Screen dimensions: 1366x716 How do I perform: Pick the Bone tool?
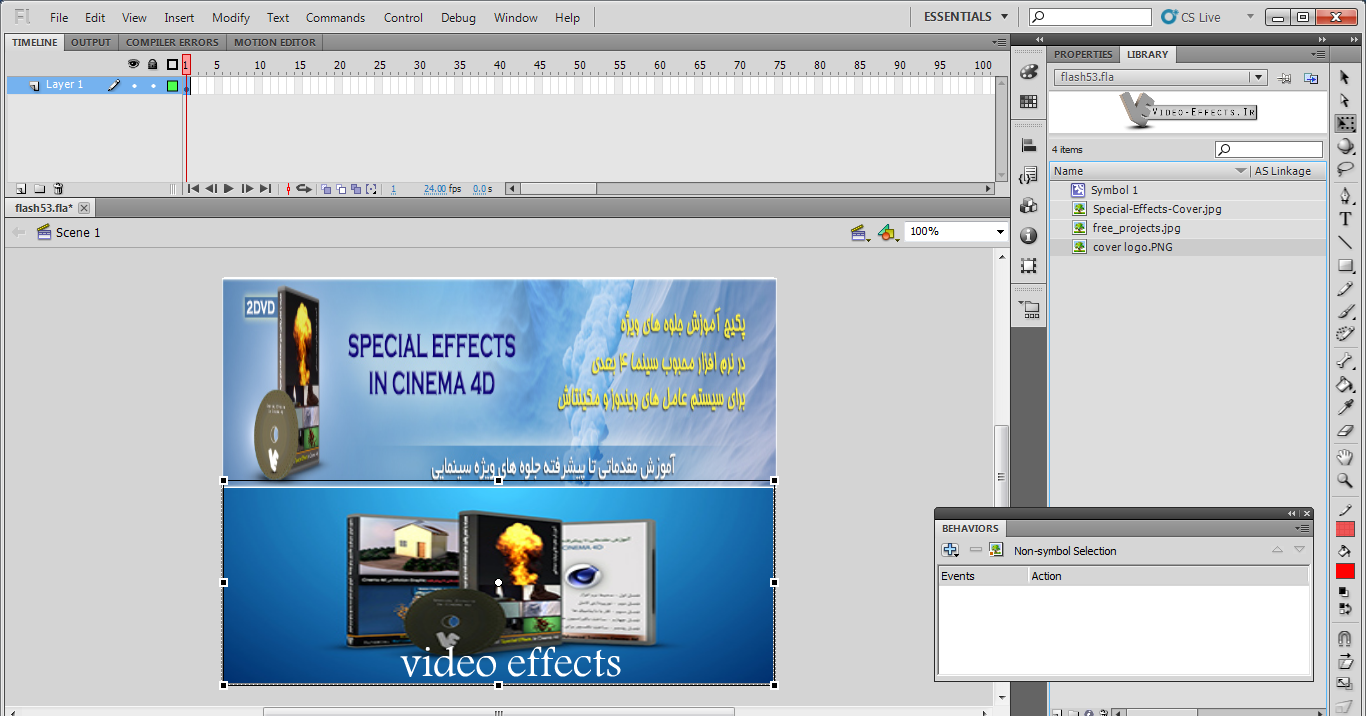pos(1345,361)
